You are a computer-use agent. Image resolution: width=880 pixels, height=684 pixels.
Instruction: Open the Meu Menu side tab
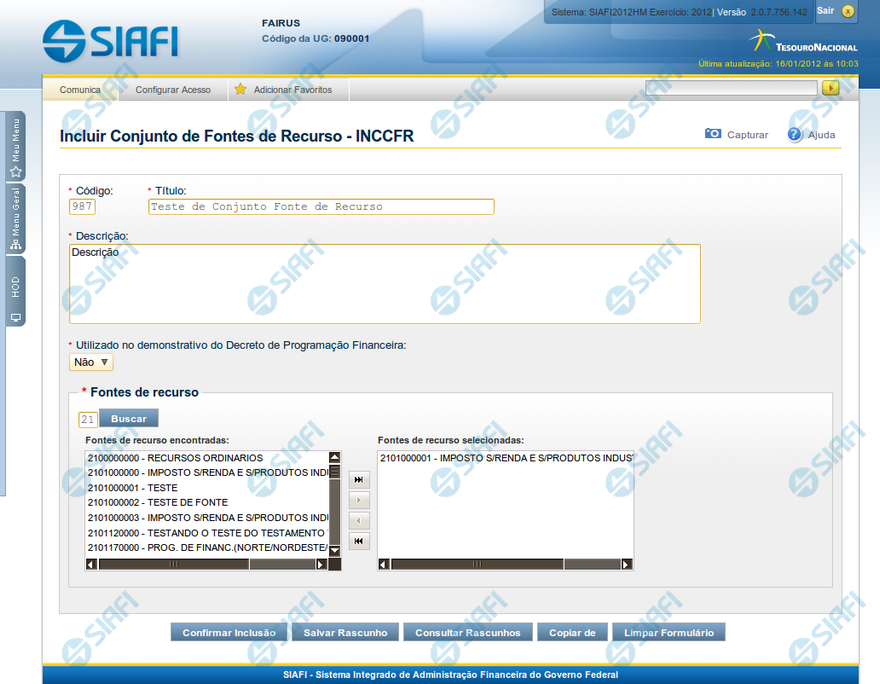point(15,146)
